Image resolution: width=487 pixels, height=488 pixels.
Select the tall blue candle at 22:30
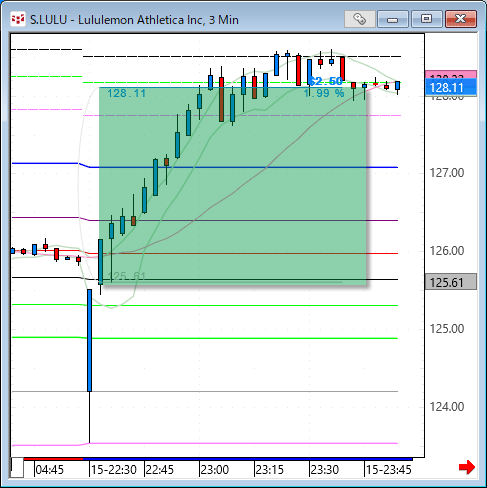click(89, 340)
